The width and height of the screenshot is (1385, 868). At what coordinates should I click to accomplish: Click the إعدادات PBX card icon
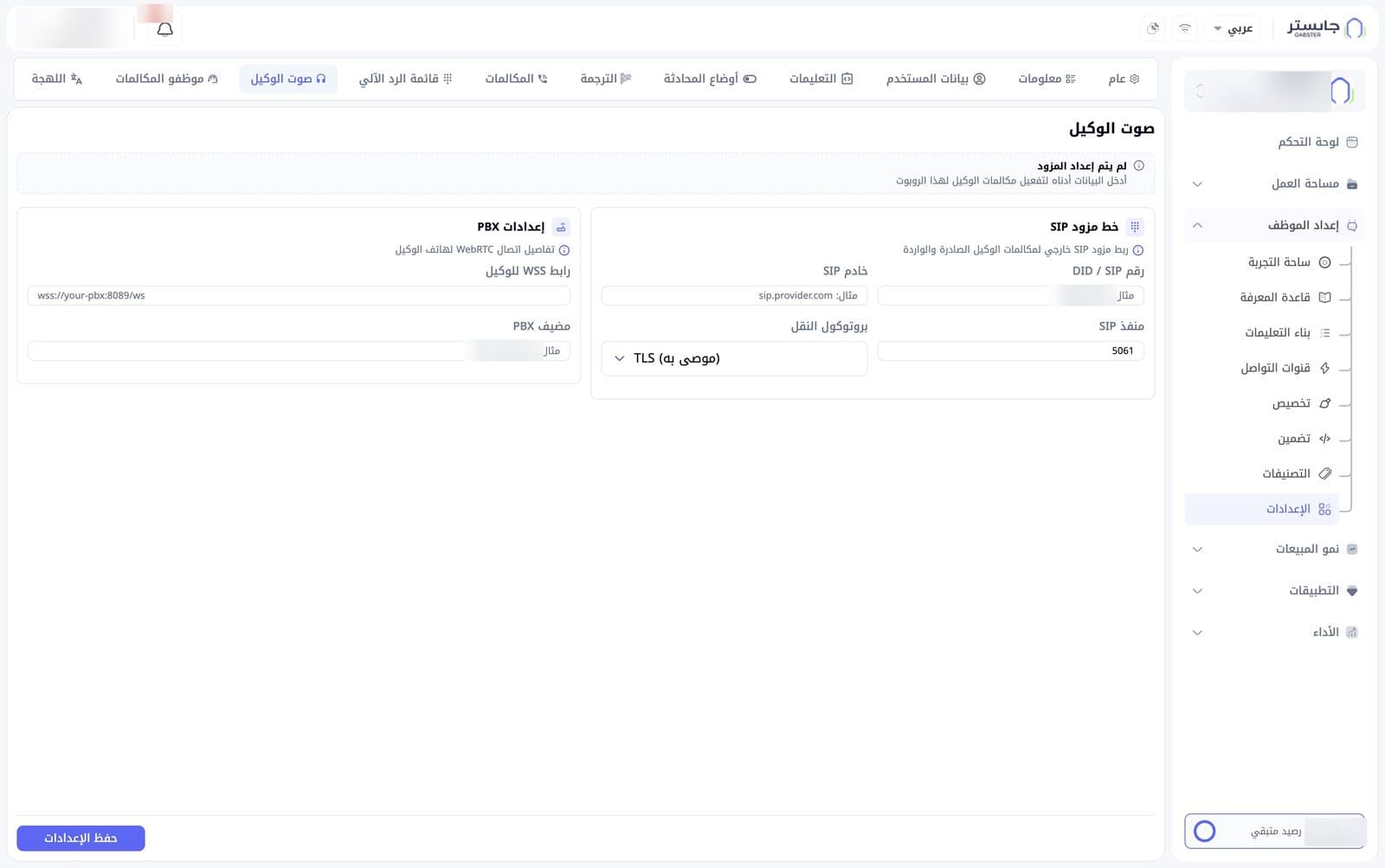point(561,227)
